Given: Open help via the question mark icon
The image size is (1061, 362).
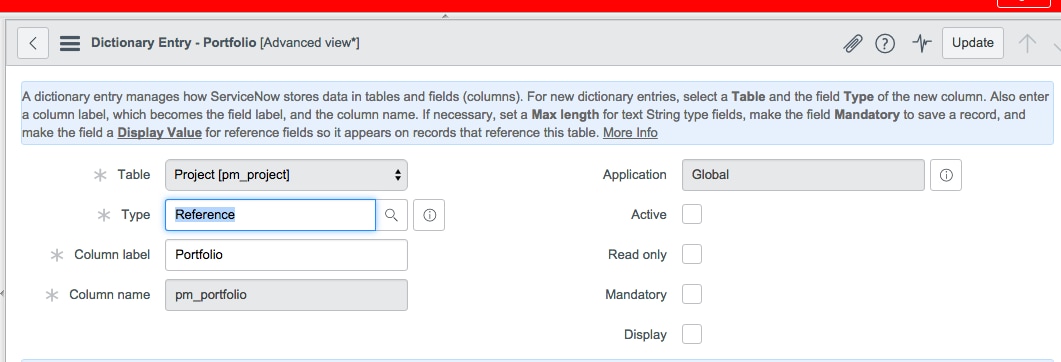Looking at the screenshot, I should 885,43.
